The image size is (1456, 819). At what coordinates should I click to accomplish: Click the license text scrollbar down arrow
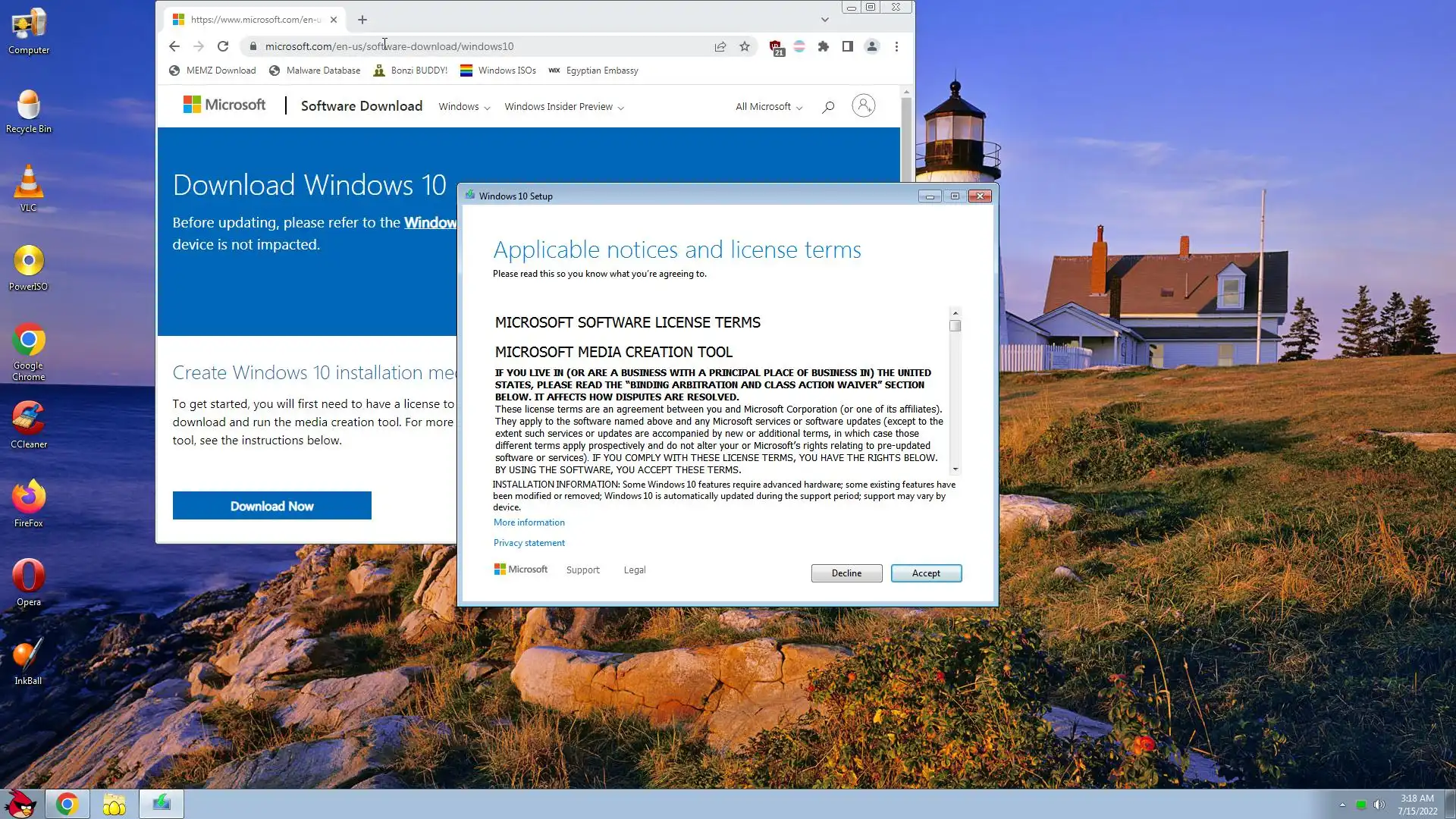(955, 469)
